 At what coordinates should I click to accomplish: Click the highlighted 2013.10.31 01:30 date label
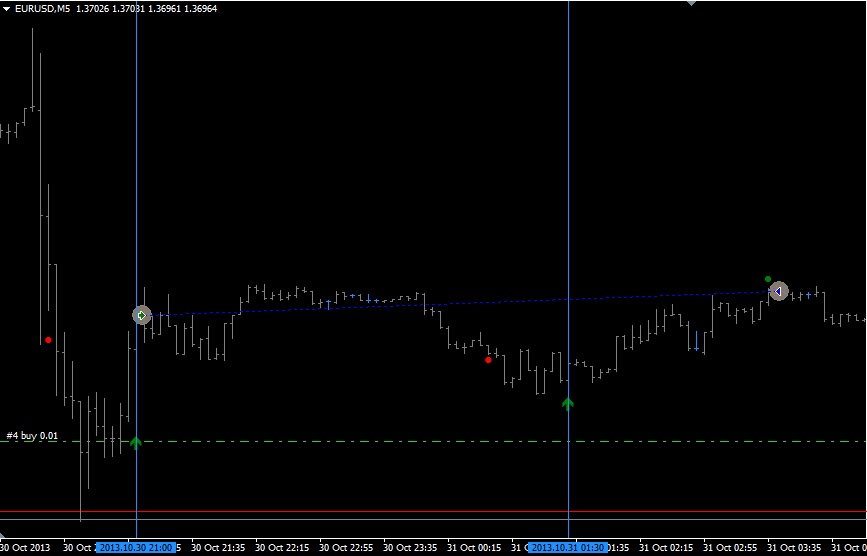(x=568, y=548)
